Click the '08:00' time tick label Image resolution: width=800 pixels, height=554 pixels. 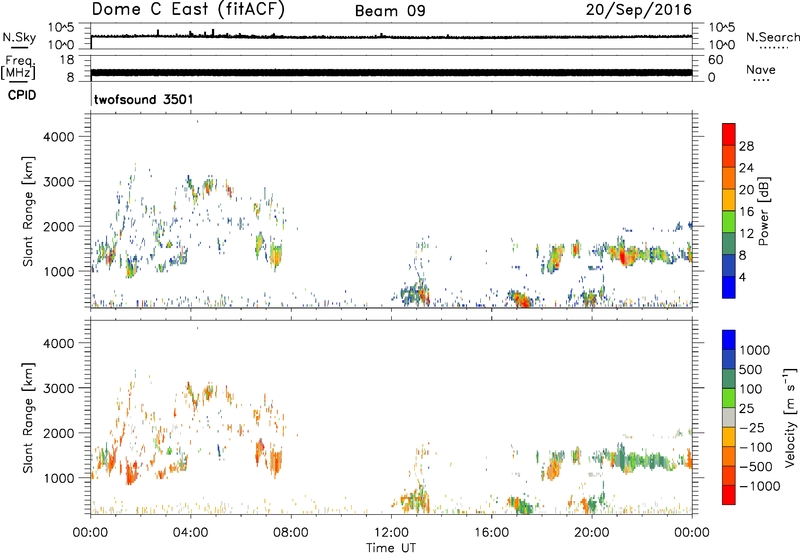pyautogui.click(x=291, y=533)
